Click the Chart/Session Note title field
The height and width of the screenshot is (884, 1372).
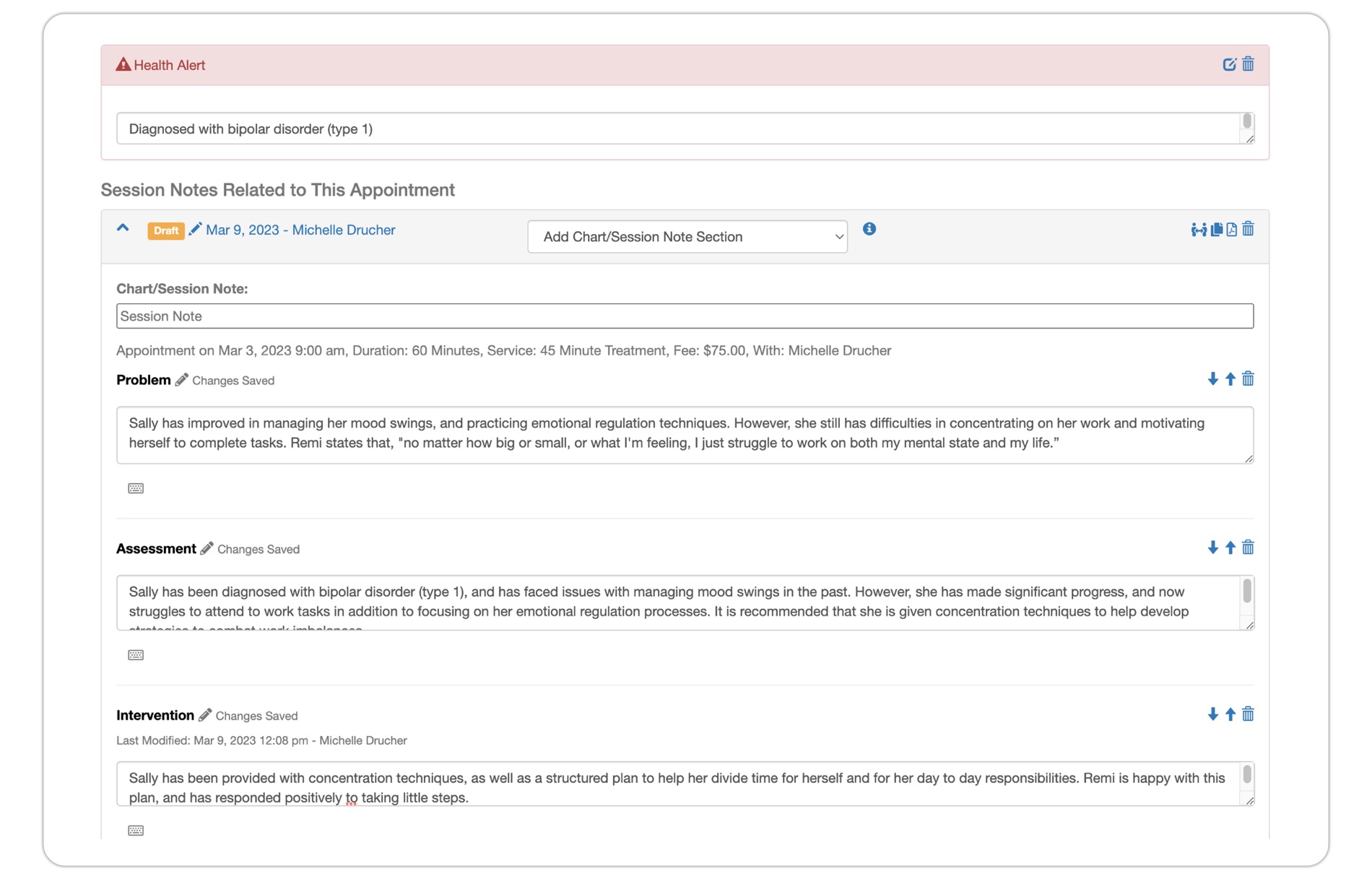coord(685,316)
